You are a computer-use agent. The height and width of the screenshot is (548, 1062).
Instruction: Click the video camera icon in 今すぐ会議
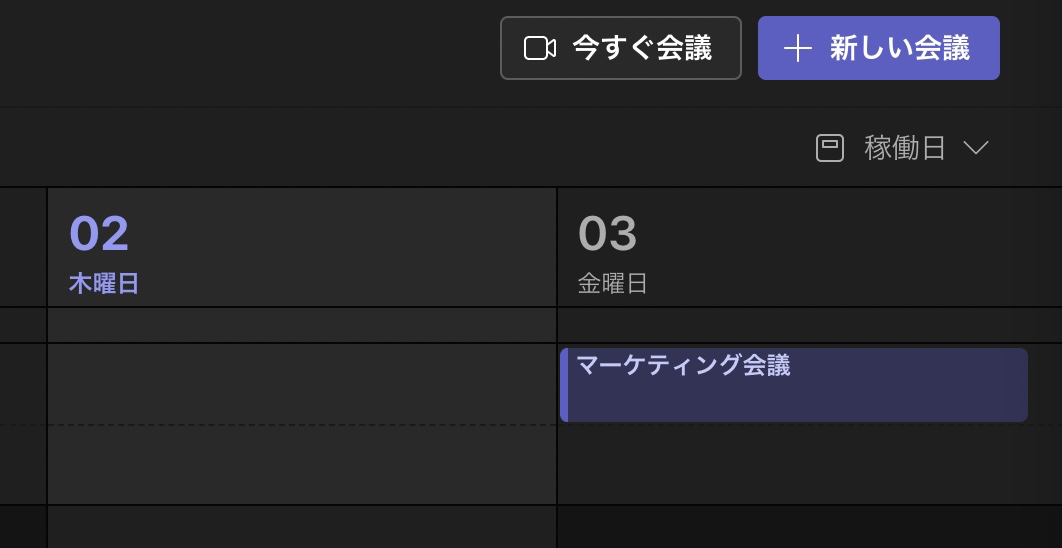(x=540, y=48)
